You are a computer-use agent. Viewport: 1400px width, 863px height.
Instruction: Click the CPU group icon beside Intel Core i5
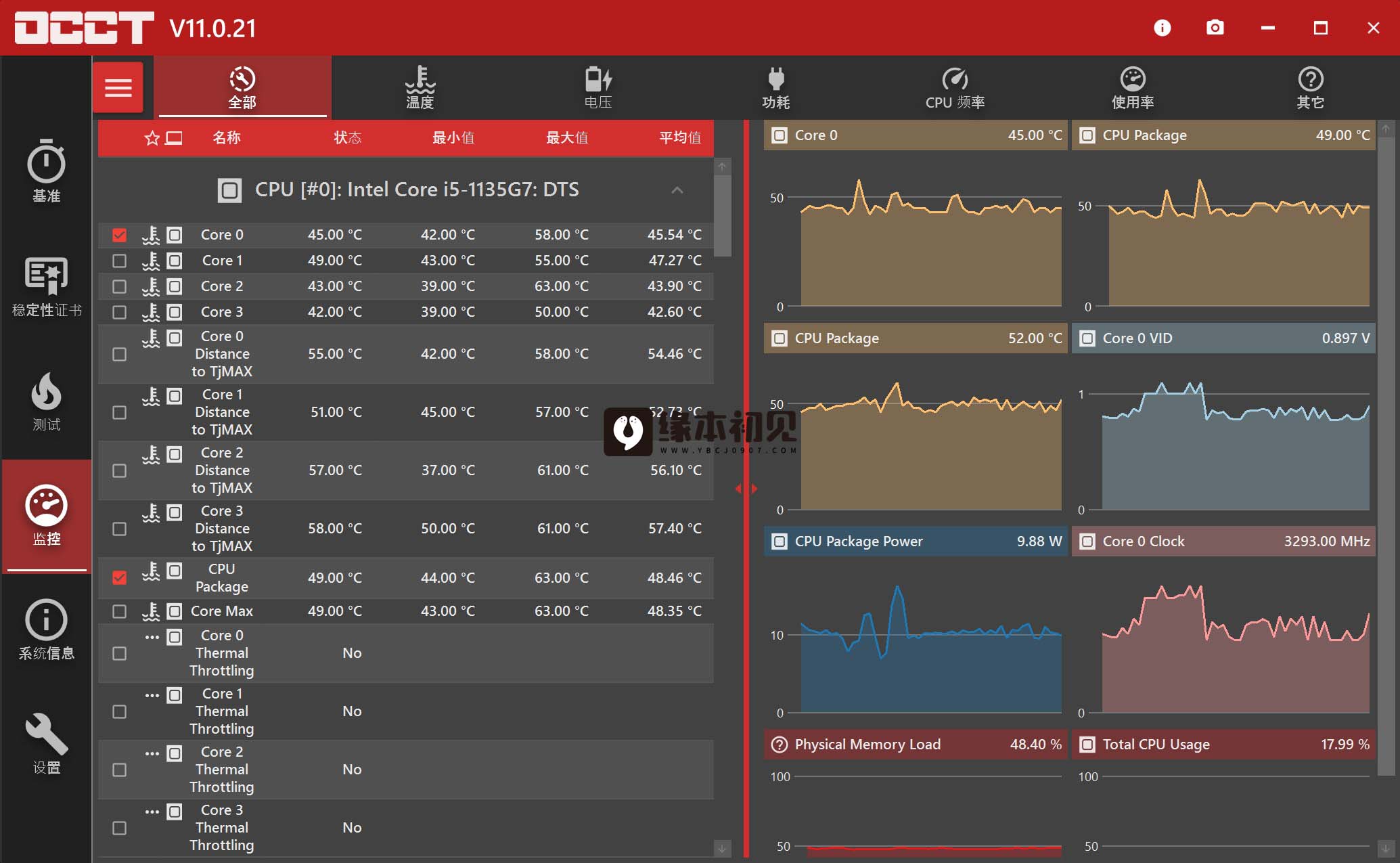[x=229, y=190]
